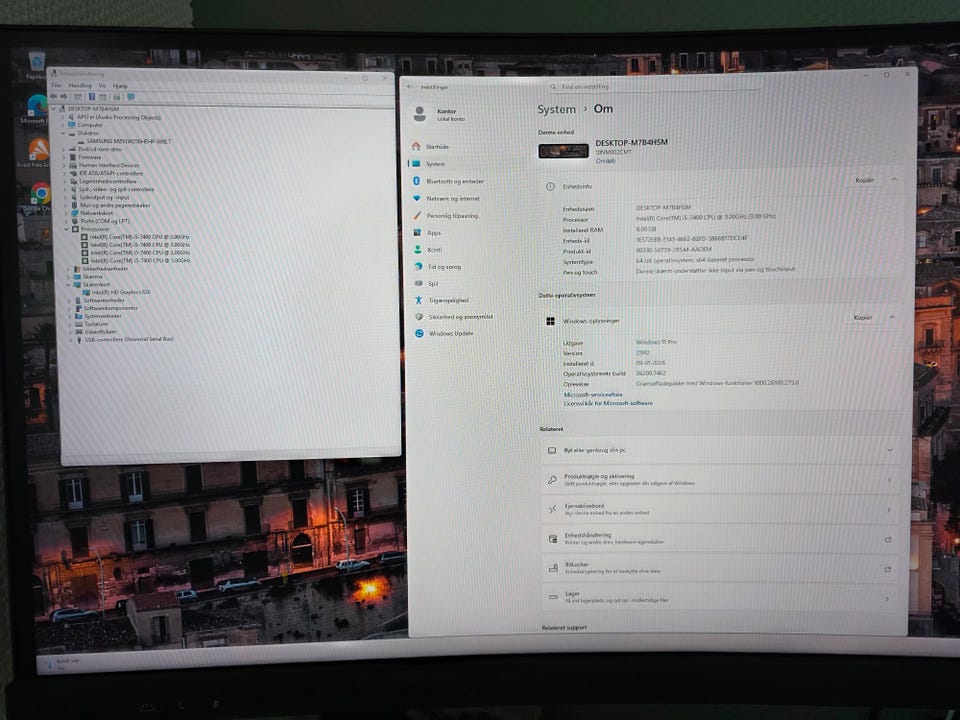This screenshot has height=720, width=960.
Task: Click the Back arrow in the Settings window
Action: pos(410,87)
